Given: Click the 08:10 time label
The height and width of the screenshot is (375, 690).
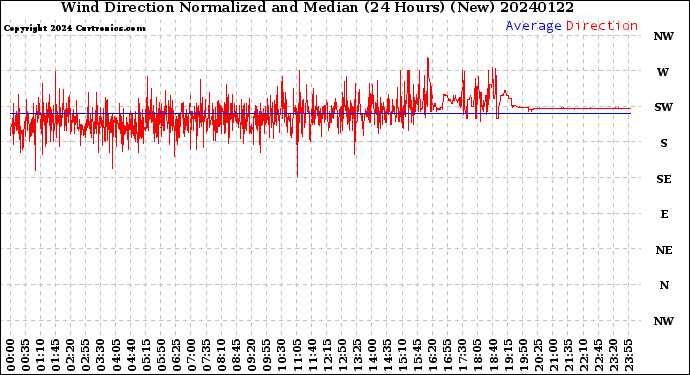Looking at the screenshot, I should pyautogui.click(x=221, y=355).
